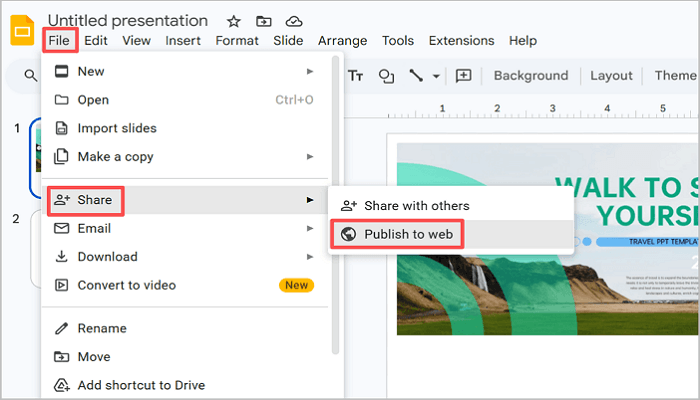Expand the Download submenu arrow
Image resolution: width=700 pixels, height=400 pixels.
[x=310, y=257]
